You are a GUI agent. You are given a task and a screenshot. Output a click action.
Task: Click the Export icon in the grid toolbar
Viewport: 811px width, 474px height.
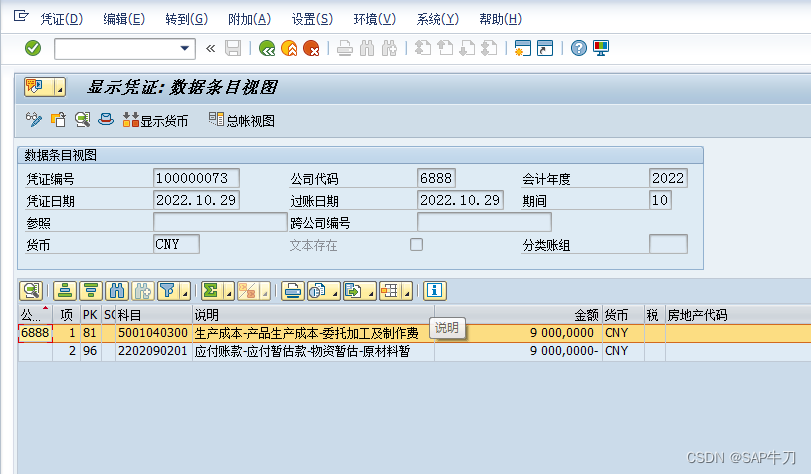tap(353, 291)
